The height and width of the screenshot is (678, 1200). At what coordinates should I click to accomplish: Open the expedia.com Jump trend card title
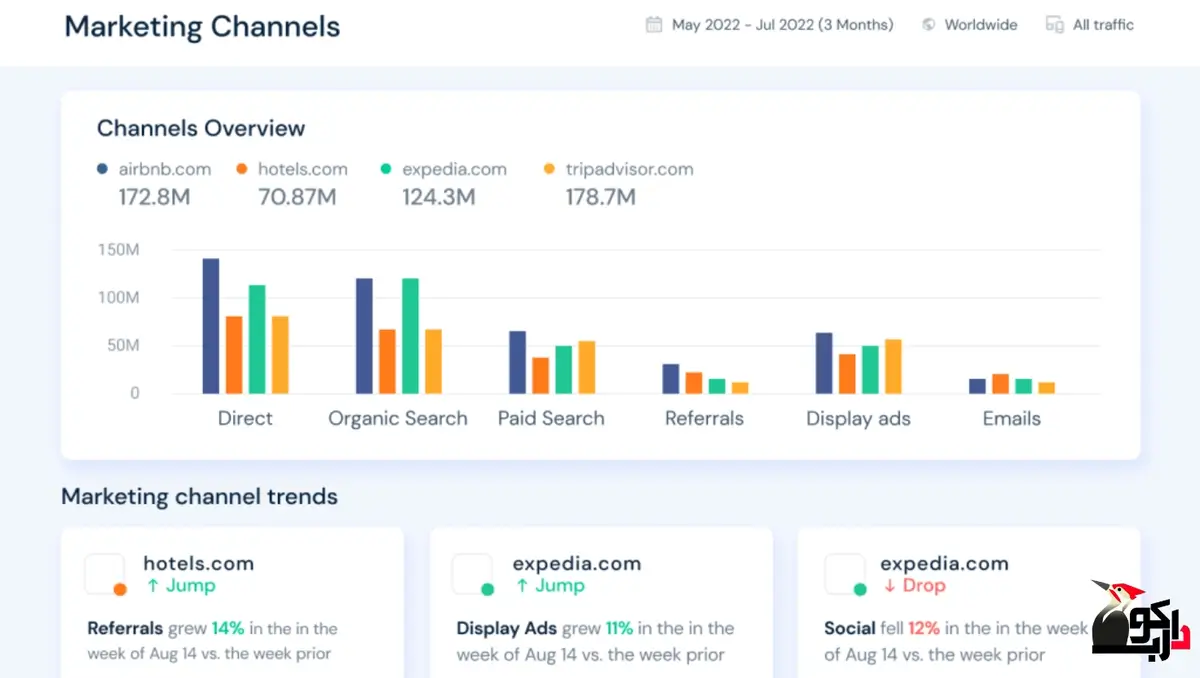tap(576, 563)
